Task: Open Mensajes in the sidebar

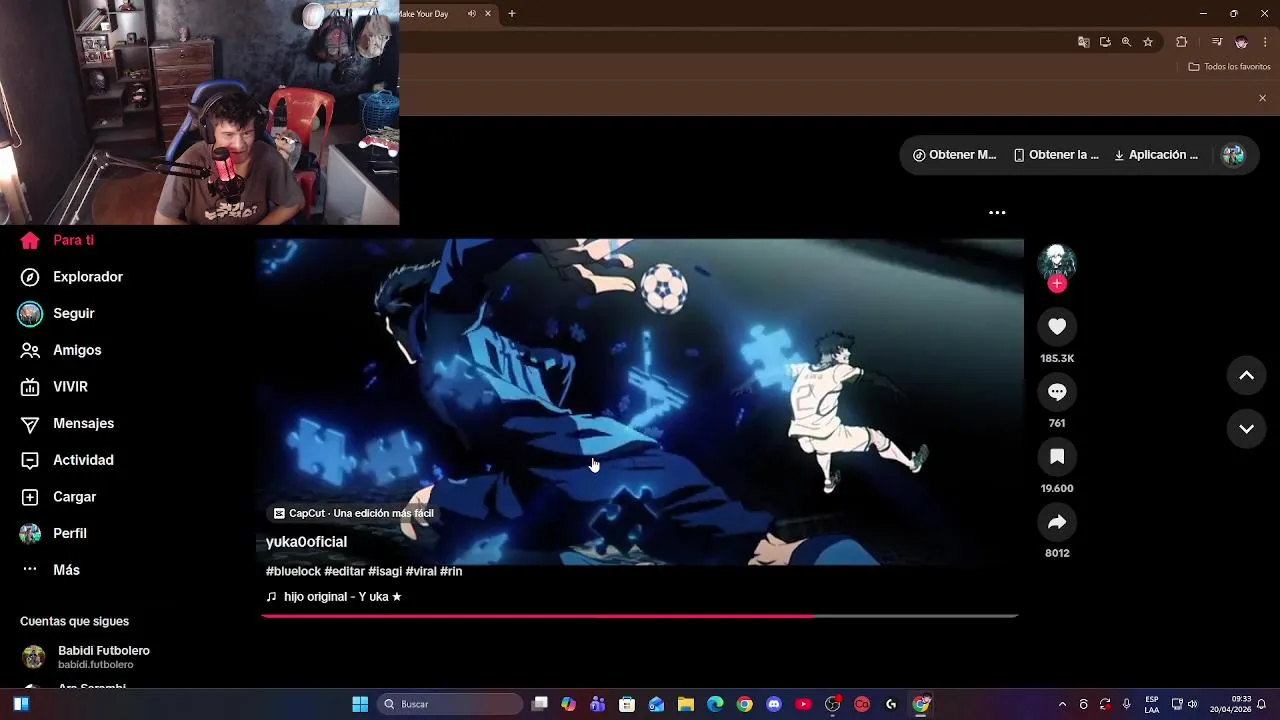Action: (x=67, y=424)
